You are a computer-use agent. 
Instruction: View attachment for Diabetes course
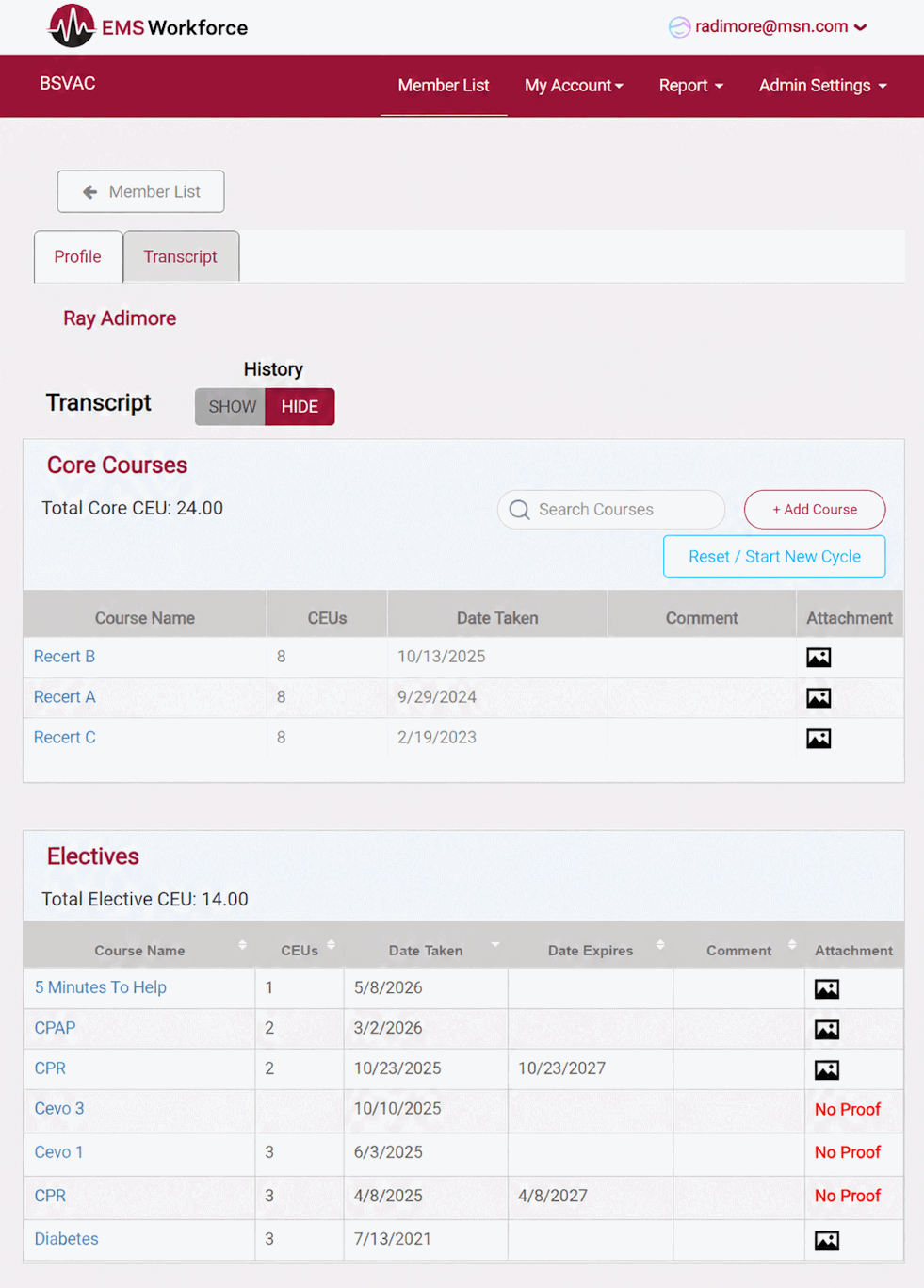(x=827, y=1241)
